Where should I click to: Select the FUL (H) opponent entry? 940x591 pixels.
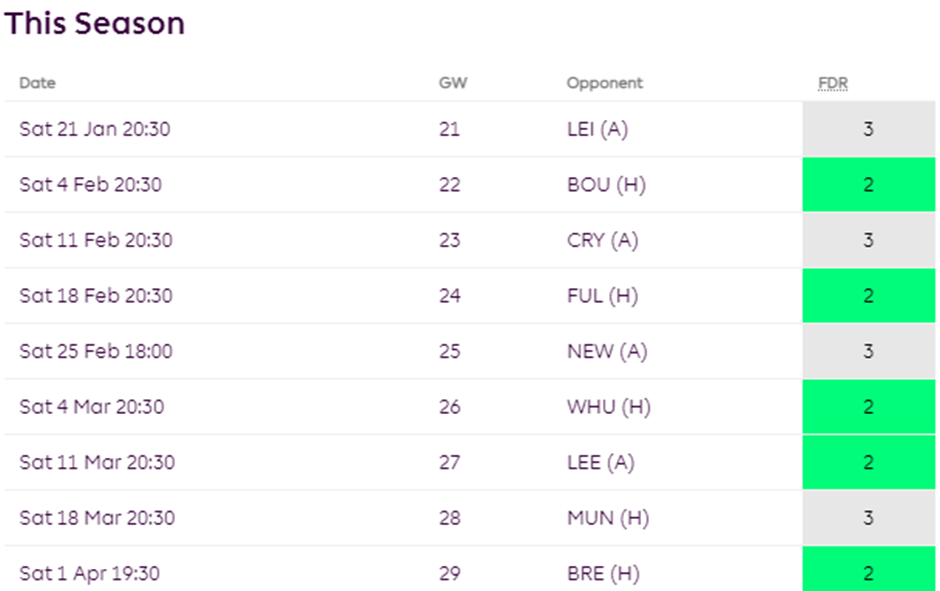pyautogui.click(x=602, y=296)
